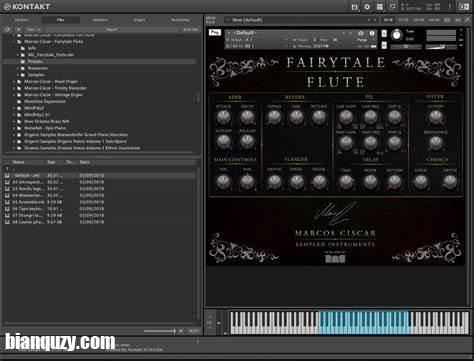Click the folder icon of Maschine Expansions

[19, 101]
